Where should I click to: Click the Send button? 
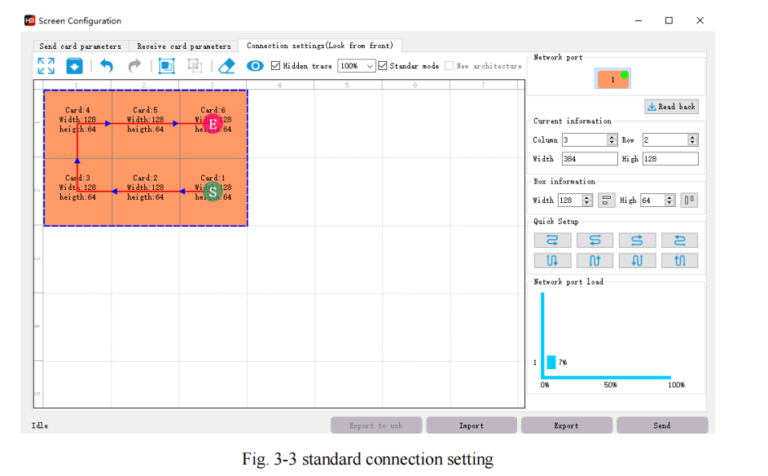661,425
